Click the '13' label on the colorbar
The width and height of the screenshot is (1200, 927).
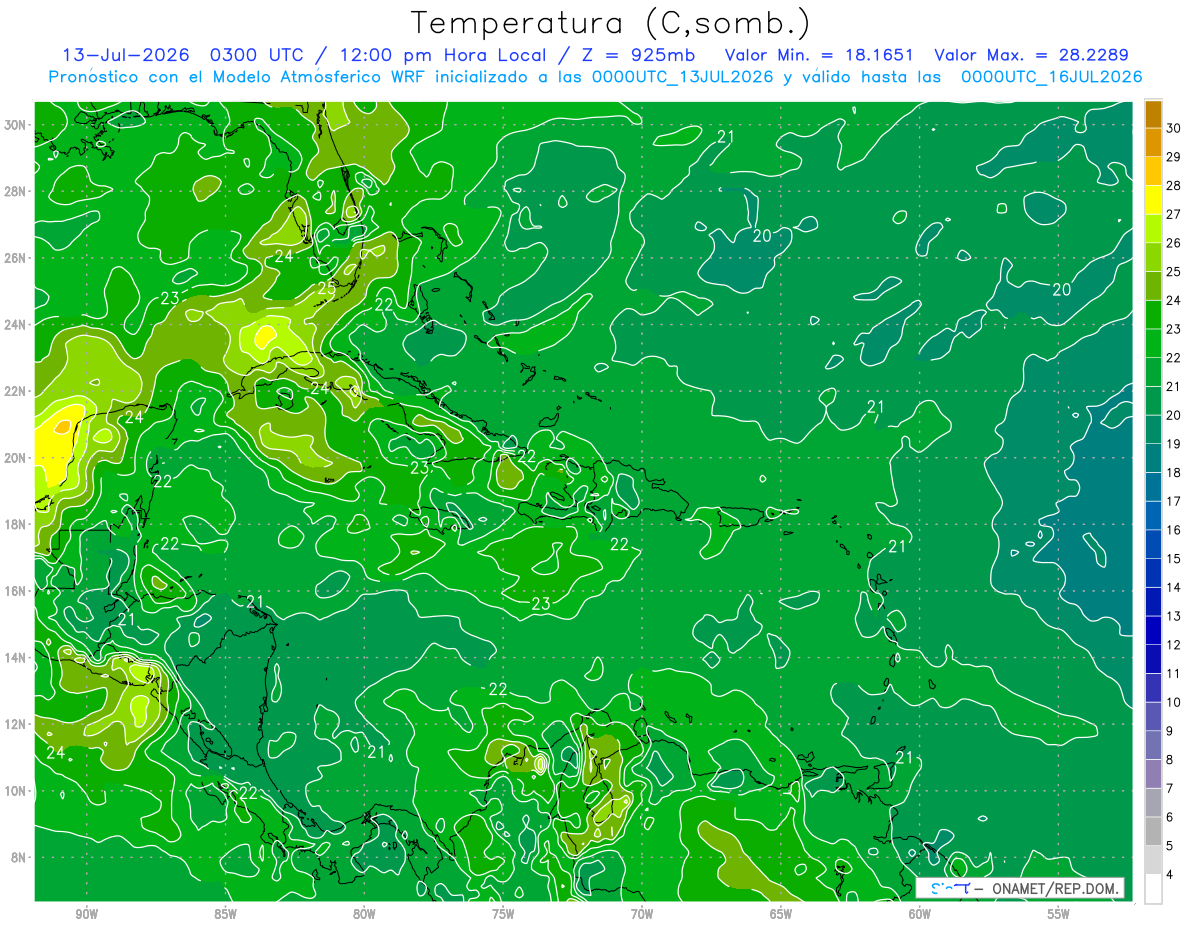[1174, 616]
